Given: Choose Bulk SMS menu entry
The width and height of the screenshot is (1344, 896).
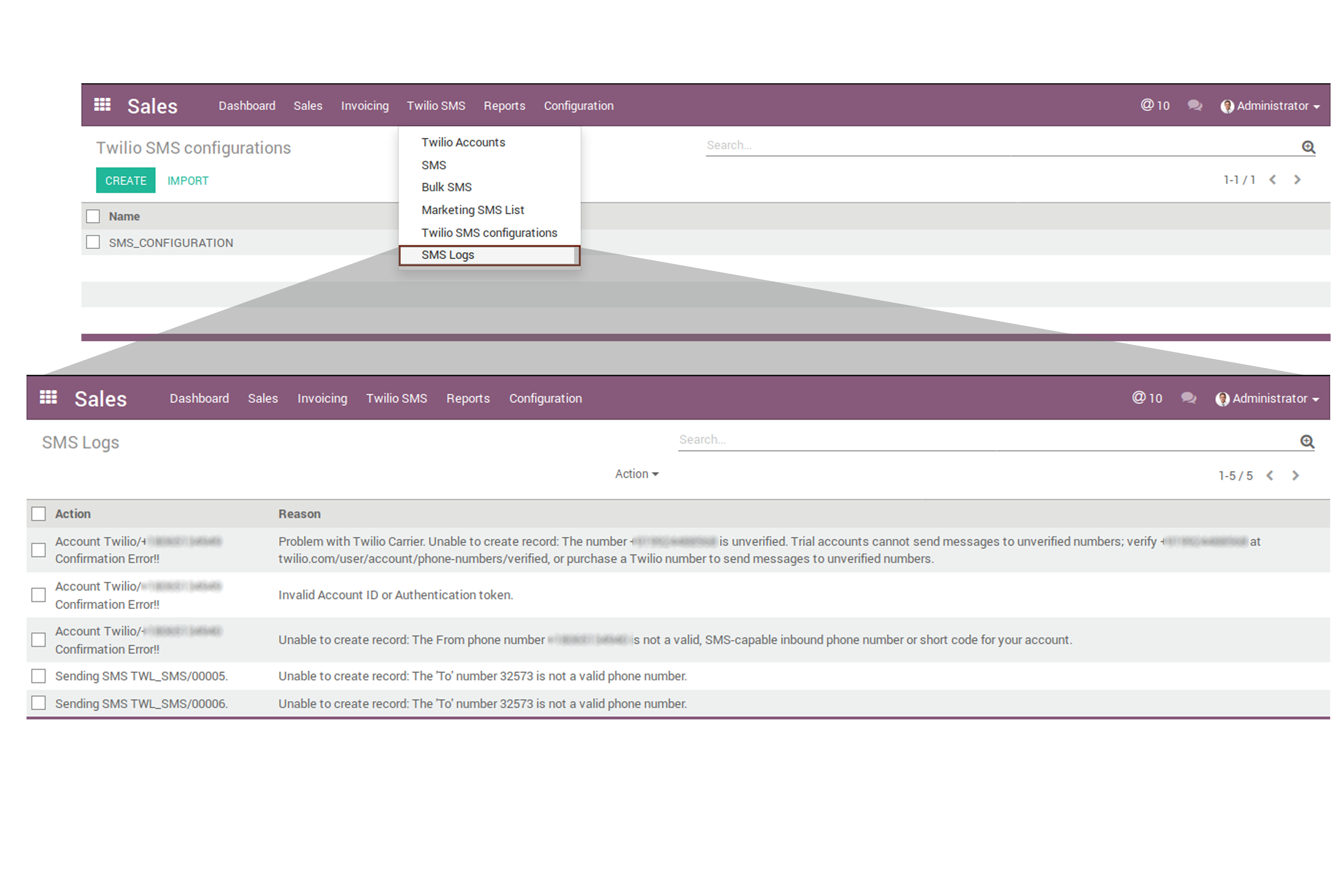Looking at the screenshot, I should click(x=446, y=187).
